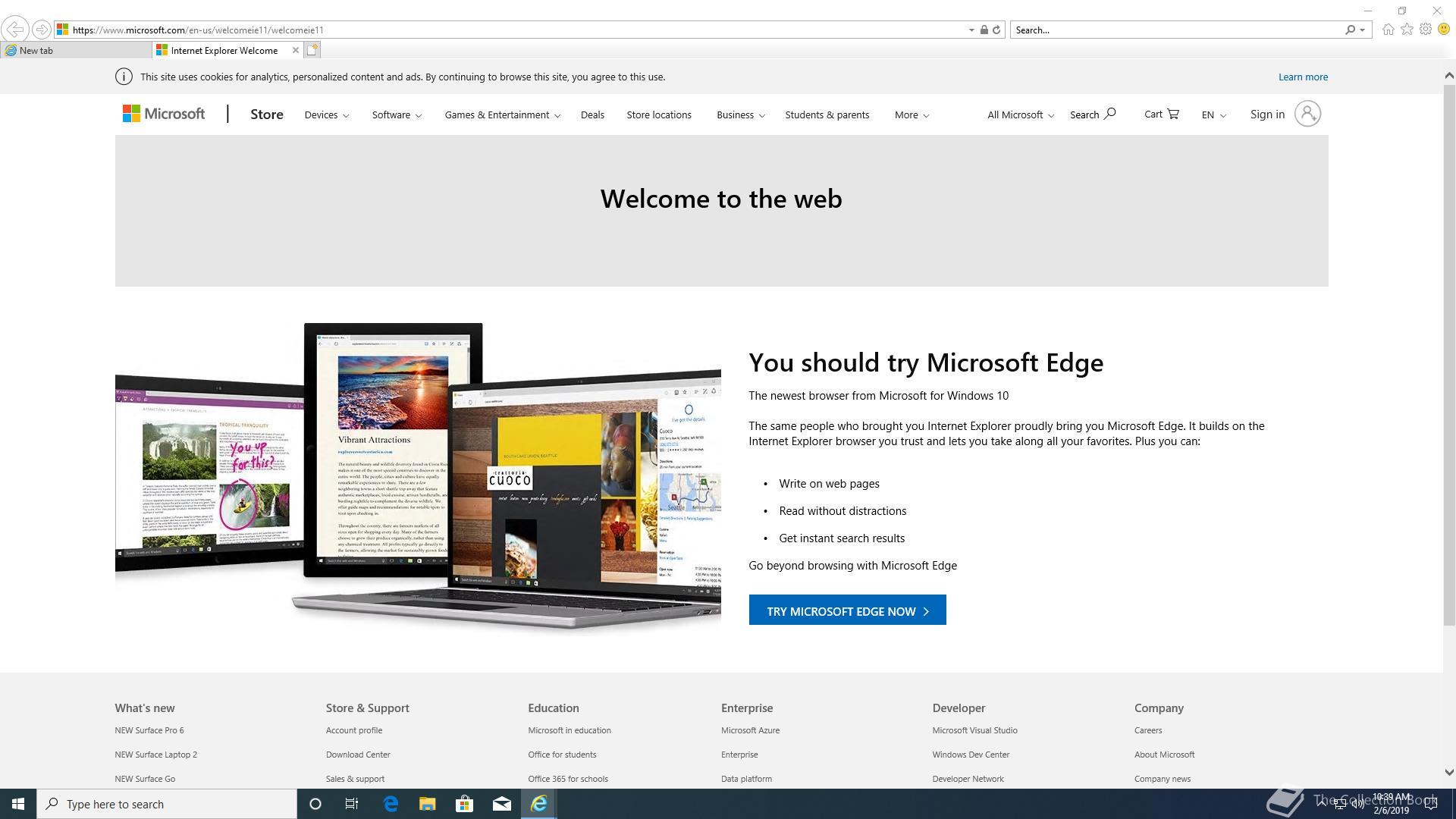The height and width of the screenshot is (819, 1456).
Task: Click the page scrollbar down arrow
Action: [1448, 772]
